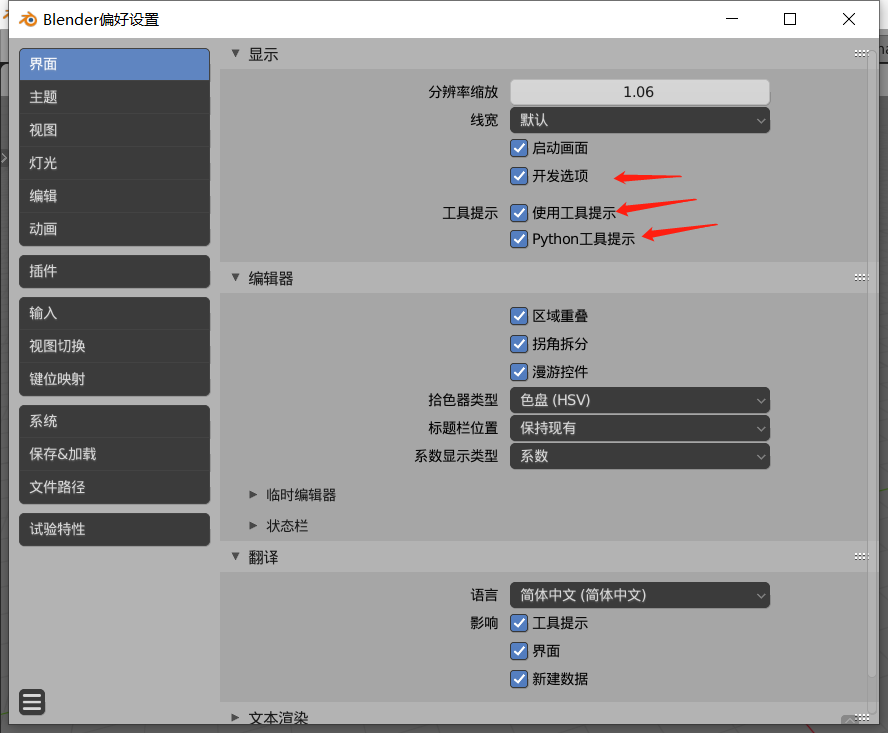Open 系数显示类型 dropdown showing 系数

[x=640, y=456]
